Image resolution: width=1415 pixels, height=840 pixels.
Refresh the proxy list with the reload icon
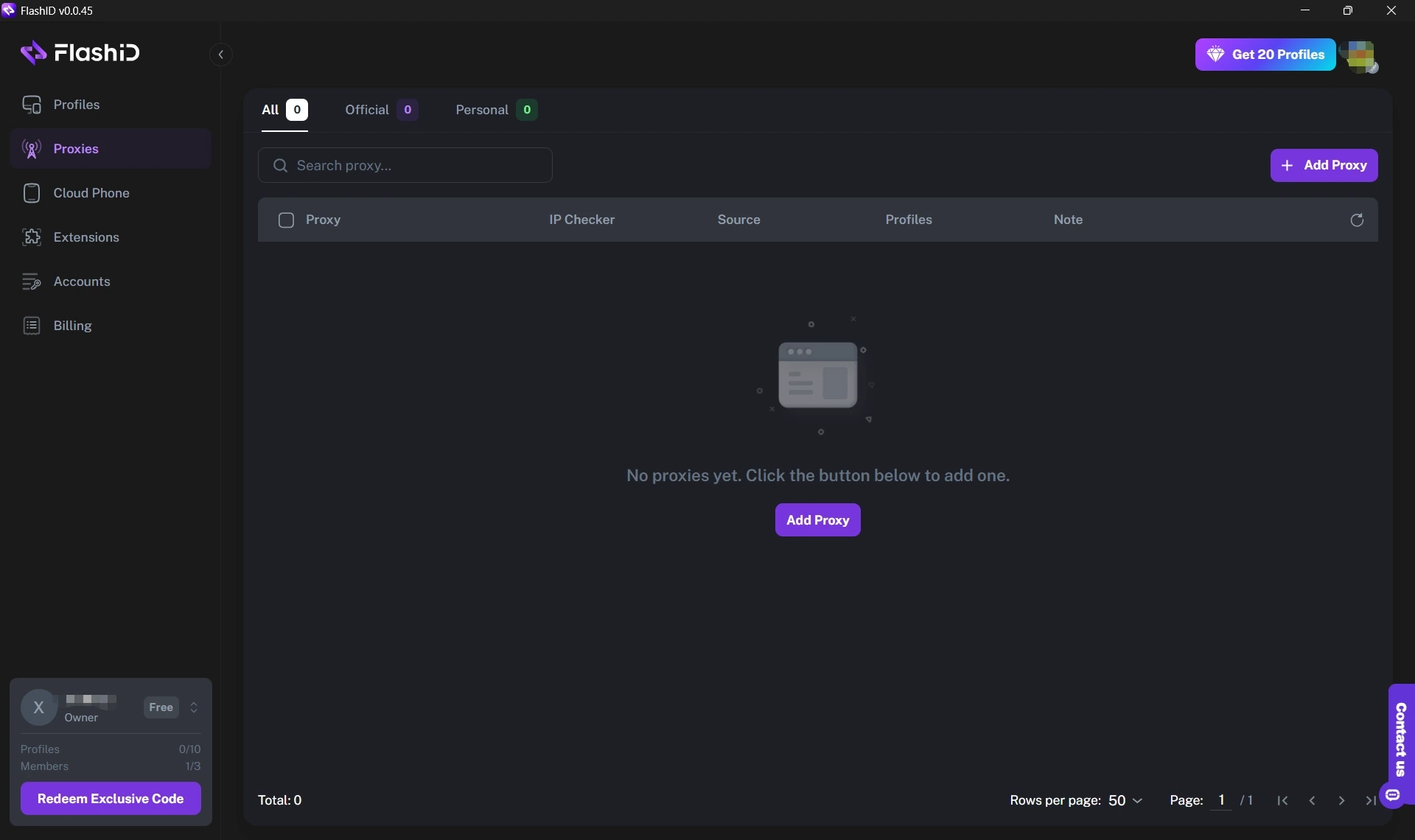[x=1357, y=220]
